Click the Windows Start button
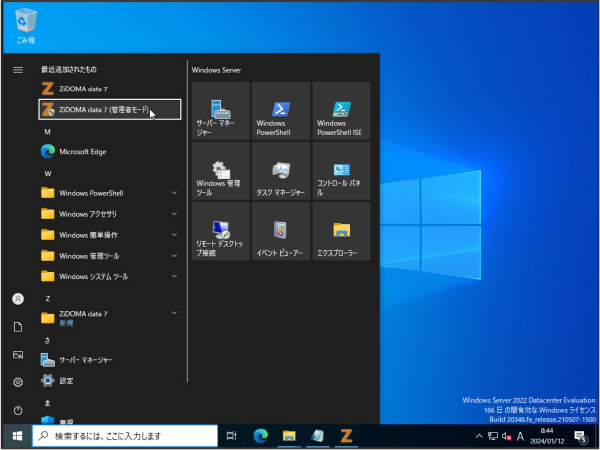 point(17,436)
